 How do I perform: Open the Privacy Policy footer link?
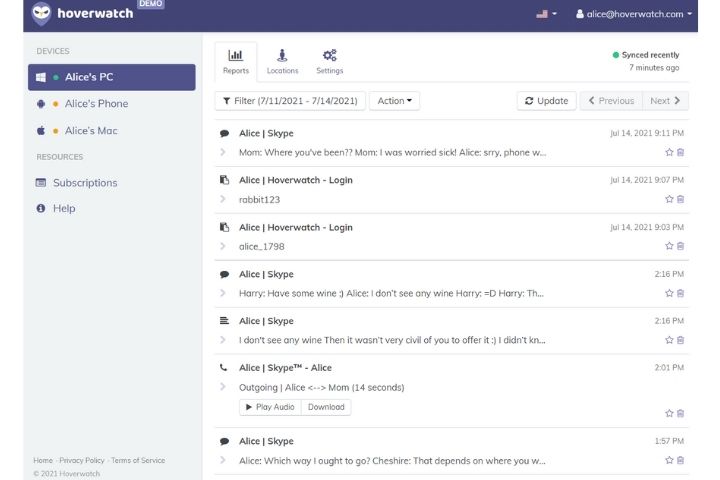82,460
